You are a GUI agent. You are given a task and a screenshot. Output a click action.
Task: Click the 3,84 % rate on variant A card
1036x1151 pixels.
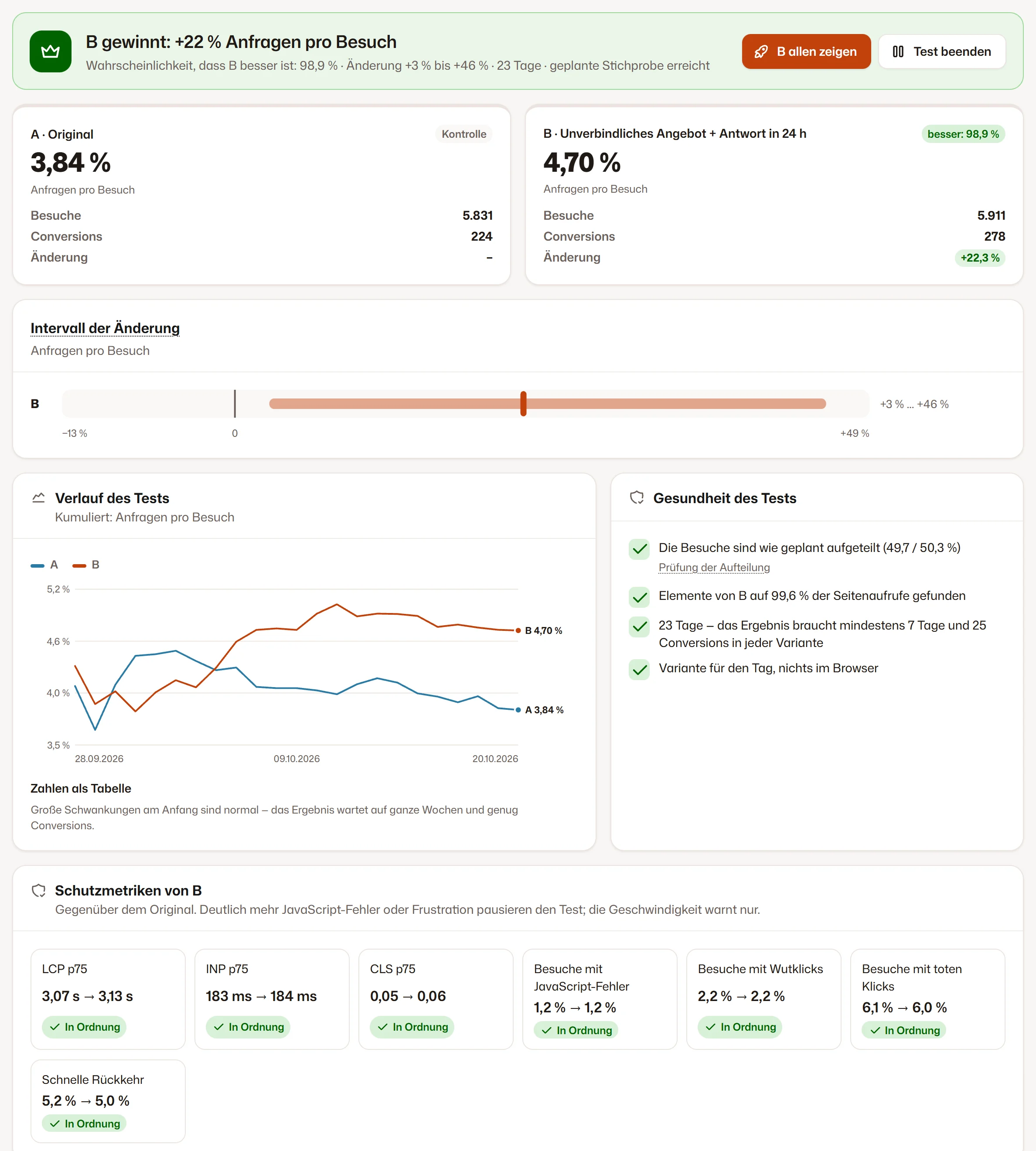(x=71, y=163)
